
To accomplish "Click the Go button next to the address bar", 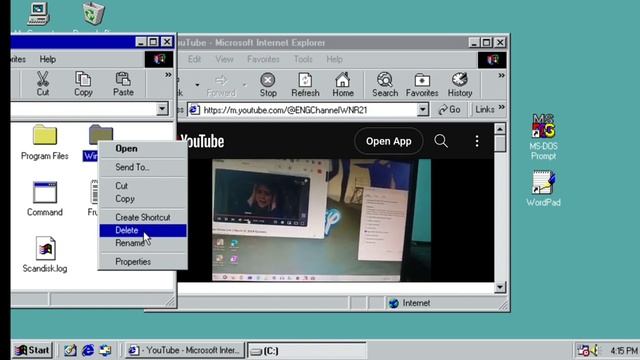I will coord(449,109).
